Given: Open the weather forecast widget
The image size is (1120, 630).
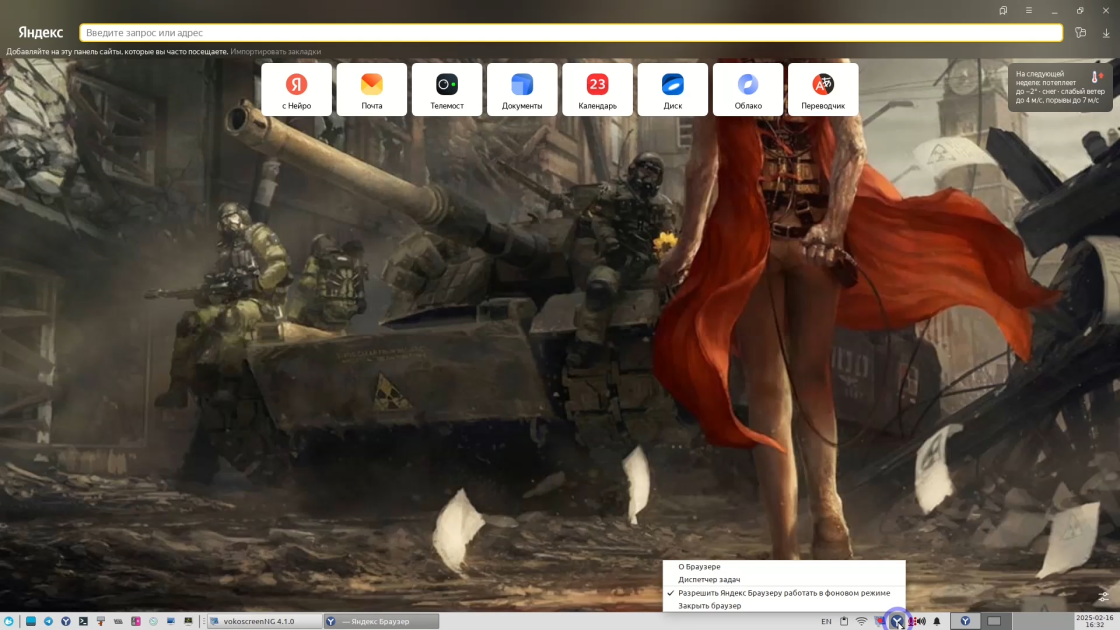Looking at the screenshot, I should [x=1060, y=88].
